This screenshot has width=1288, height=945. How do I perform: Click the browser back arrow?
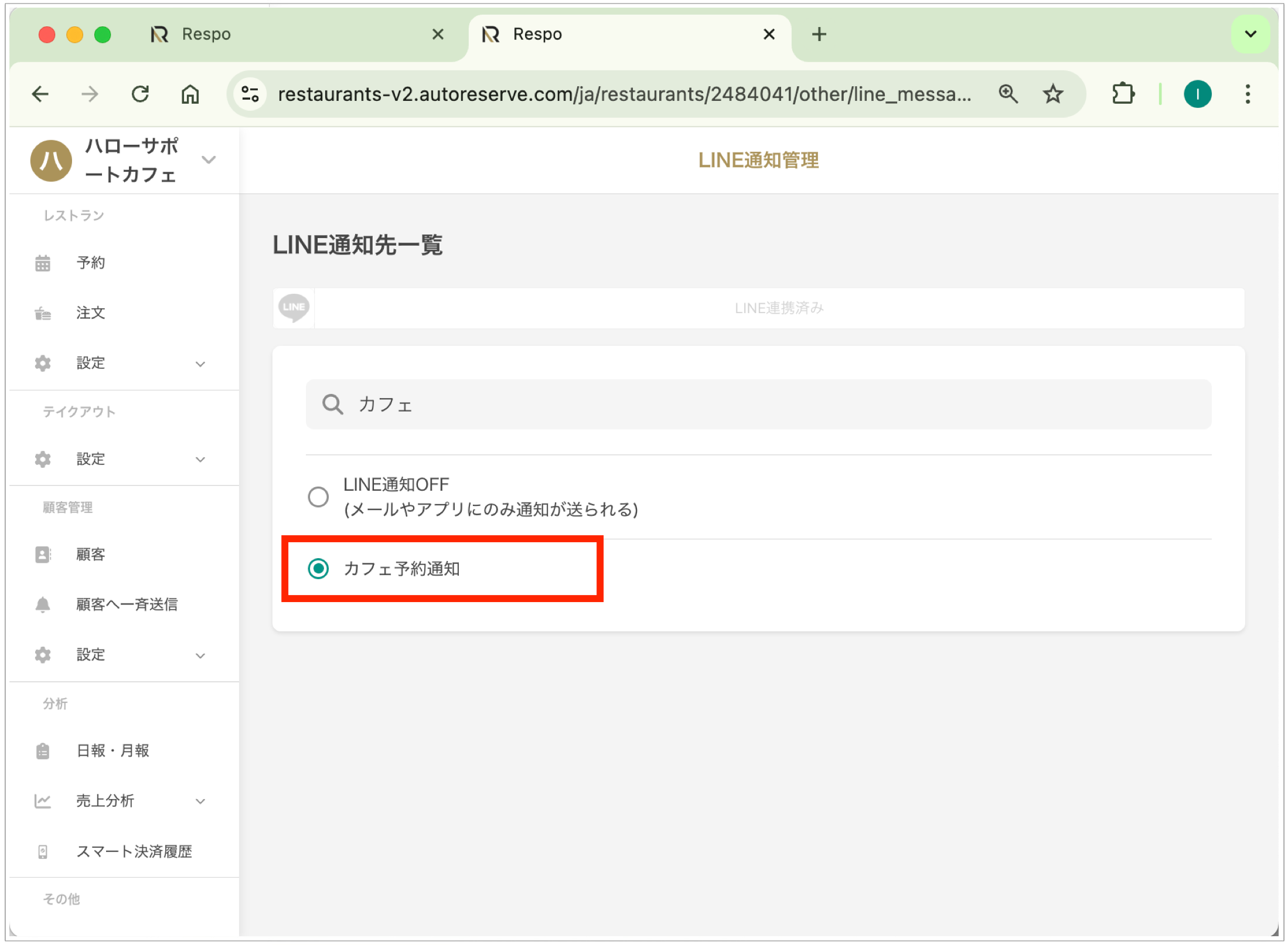point(40,94)
